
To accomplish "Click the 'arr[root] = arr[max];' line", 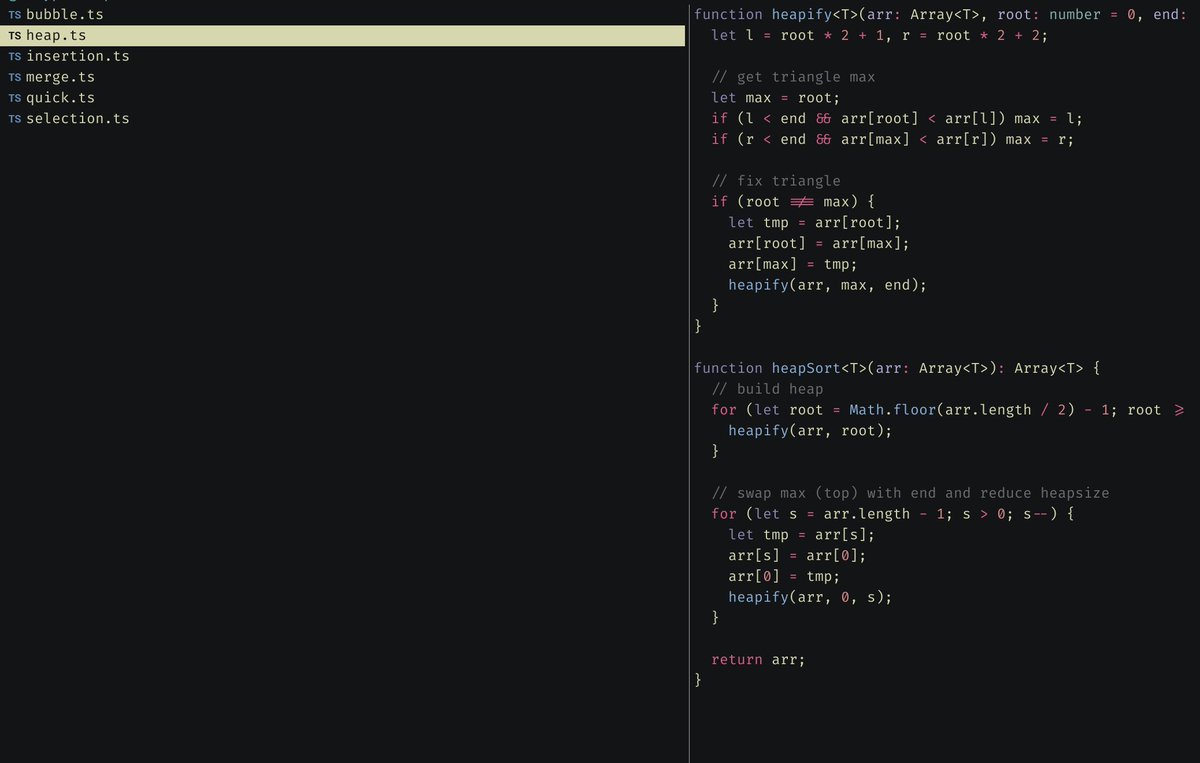I will [819, 243].
